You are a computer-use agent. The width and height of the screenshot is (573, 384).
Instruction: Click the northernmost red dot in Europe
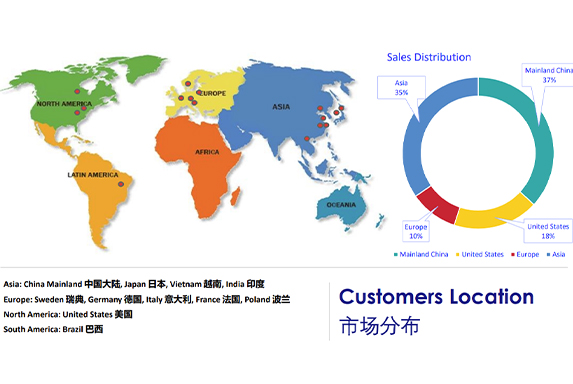pyautogui.click(x=188, y=84)
